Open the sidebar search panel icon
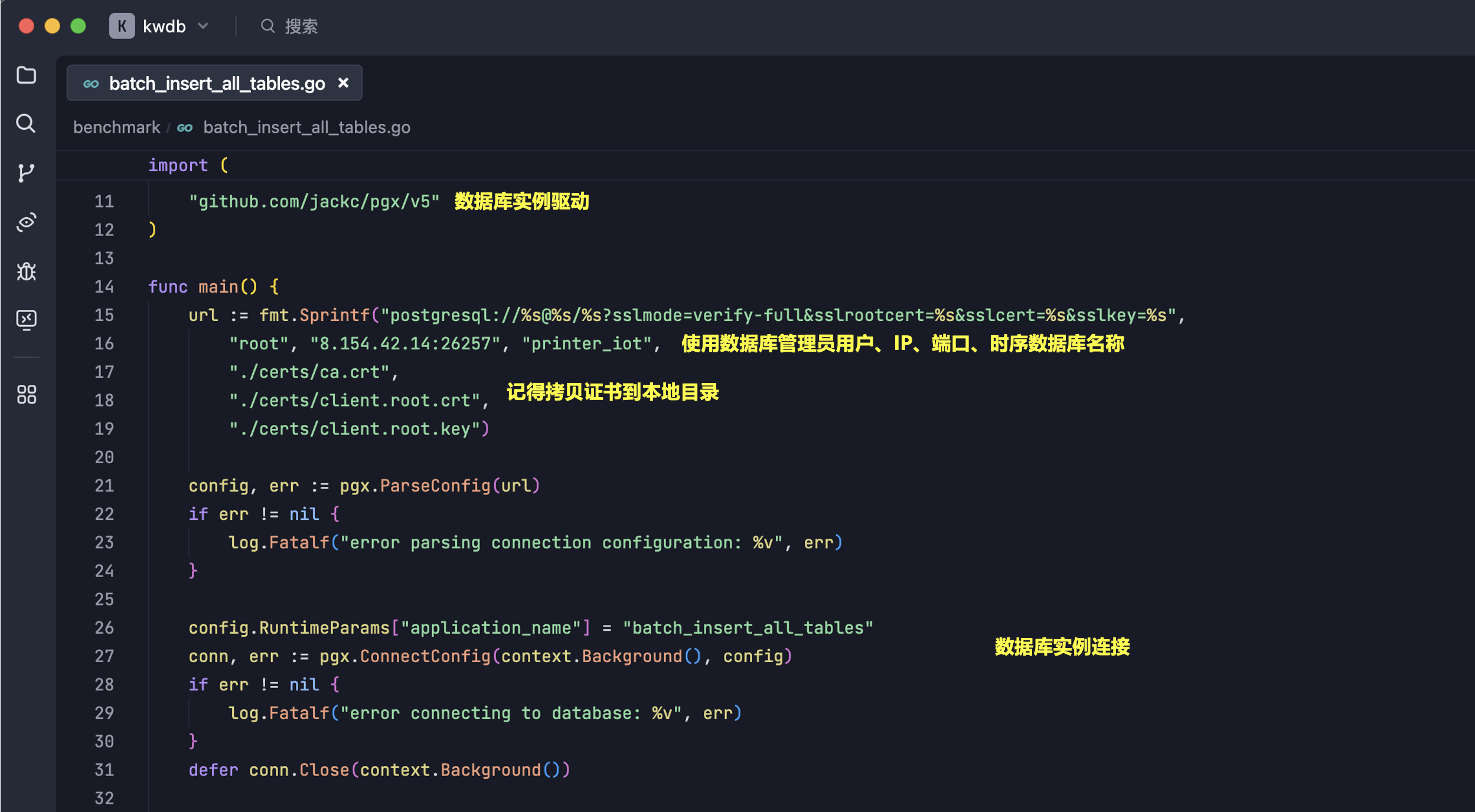 [25, 123]
